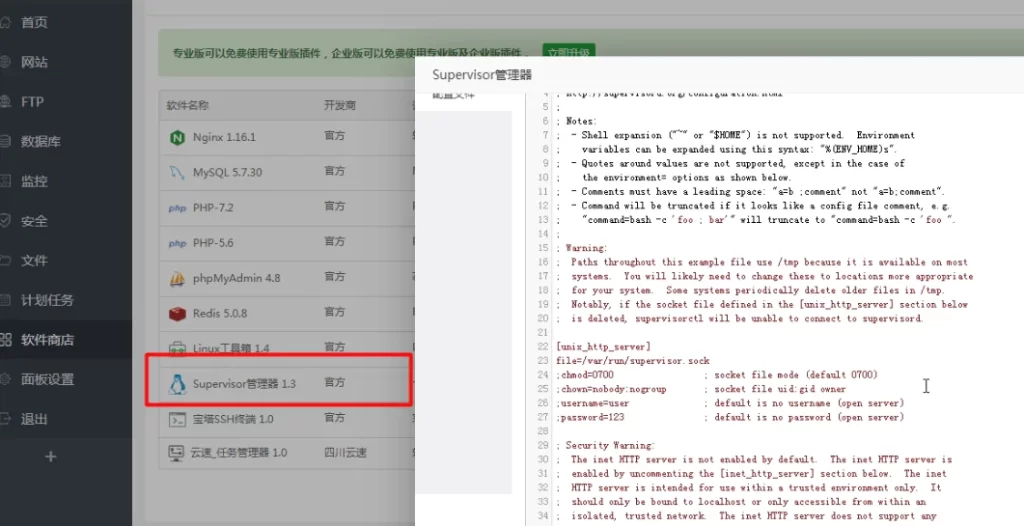
Task: Click the '; Security Warning:' comment line
Action: tap(605, 446)
